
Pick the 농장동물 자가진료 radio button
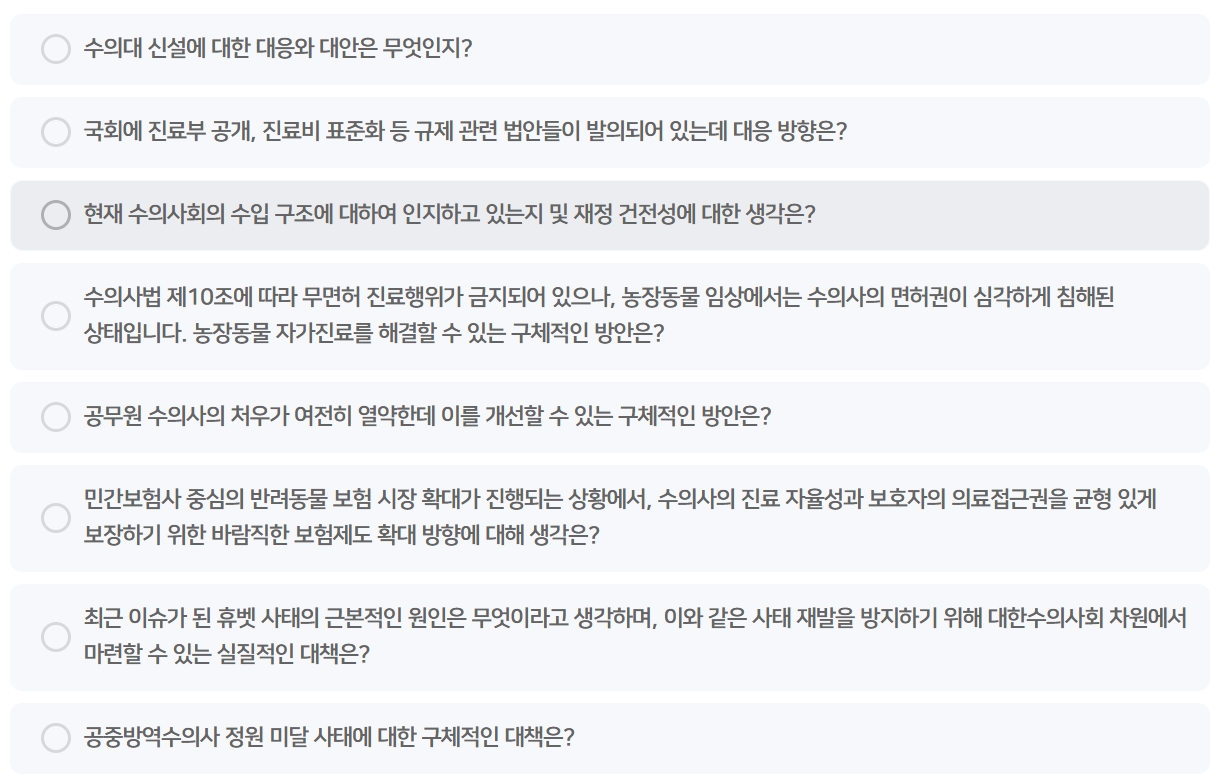pos(56,316)
